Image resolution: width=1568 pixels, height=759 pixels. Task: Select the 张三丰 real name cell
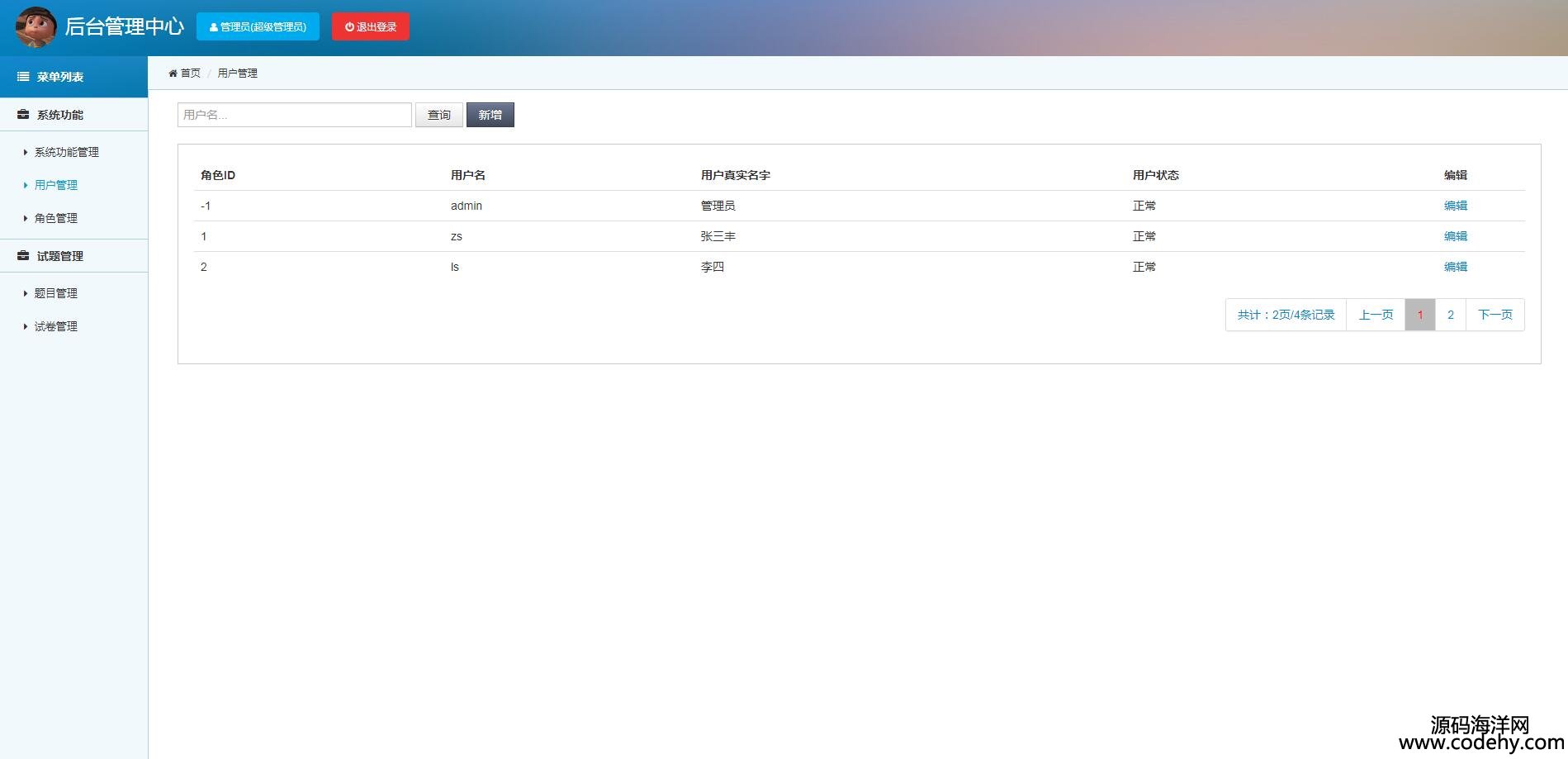[x=718, y=236]
